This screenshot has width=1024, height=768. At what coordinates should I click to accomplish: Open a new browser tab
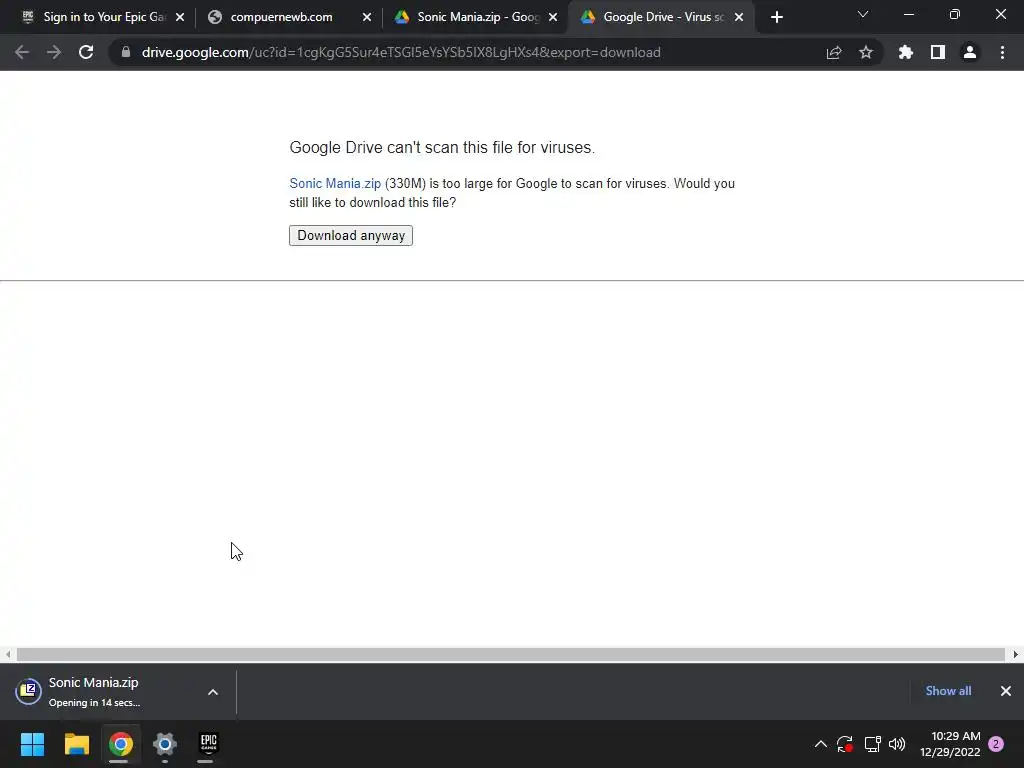pyautogui.click(x=776, y=17)
